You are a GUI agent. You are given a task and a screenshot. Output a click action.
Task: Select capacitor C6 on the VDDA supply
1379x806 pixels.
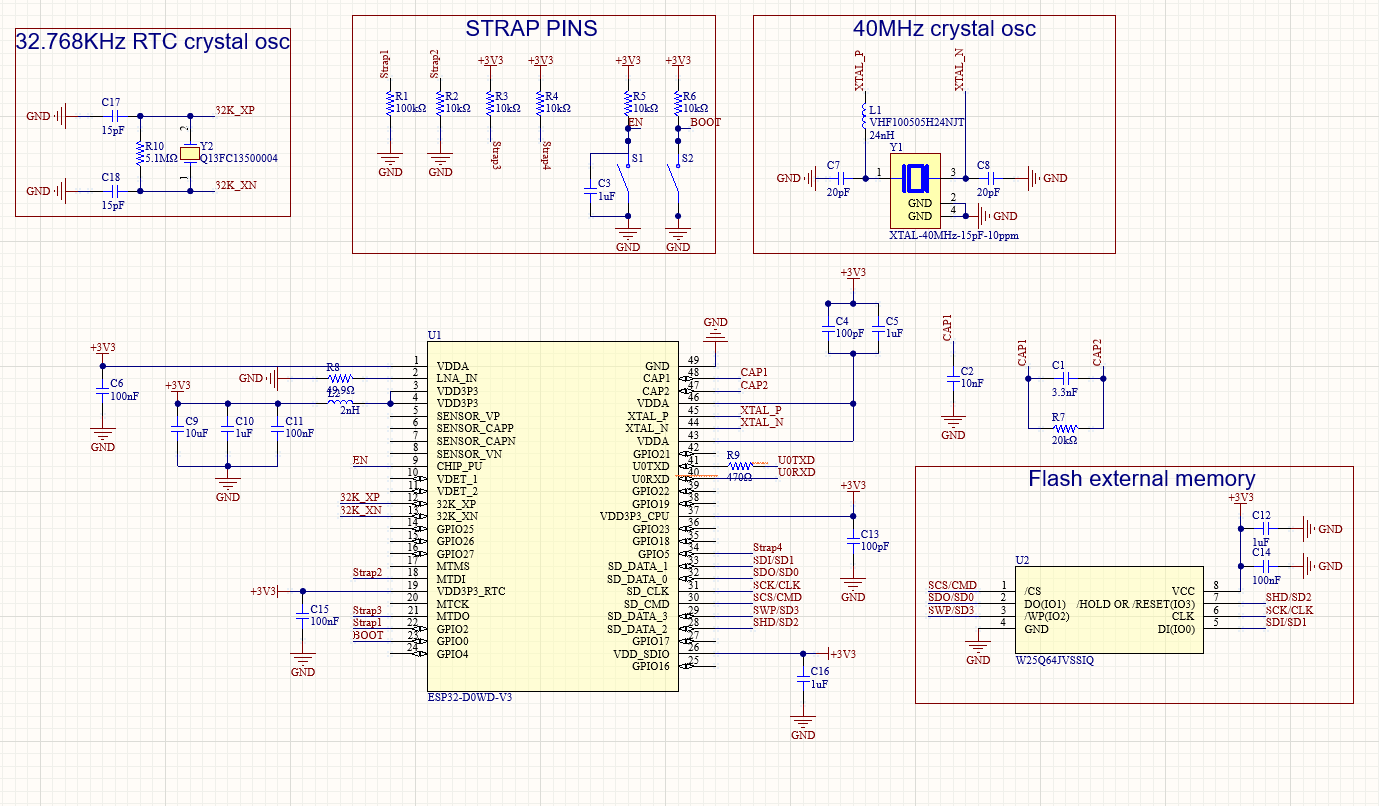click(x=101, y=391)
